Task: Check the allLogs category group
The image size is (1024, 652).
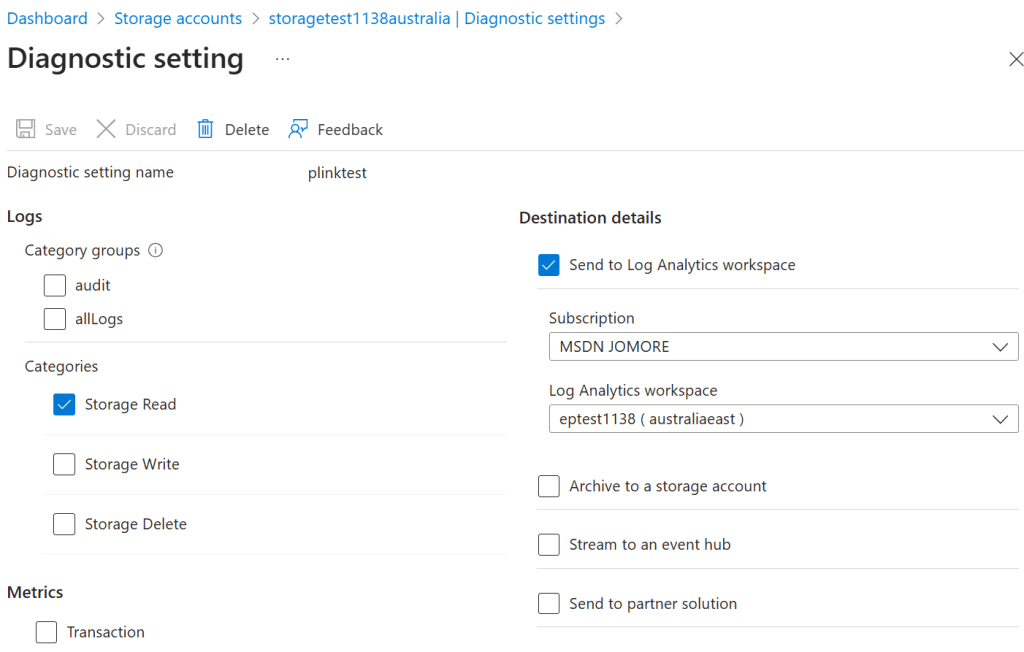Action: pyautogui.click(x=55, y=319)
